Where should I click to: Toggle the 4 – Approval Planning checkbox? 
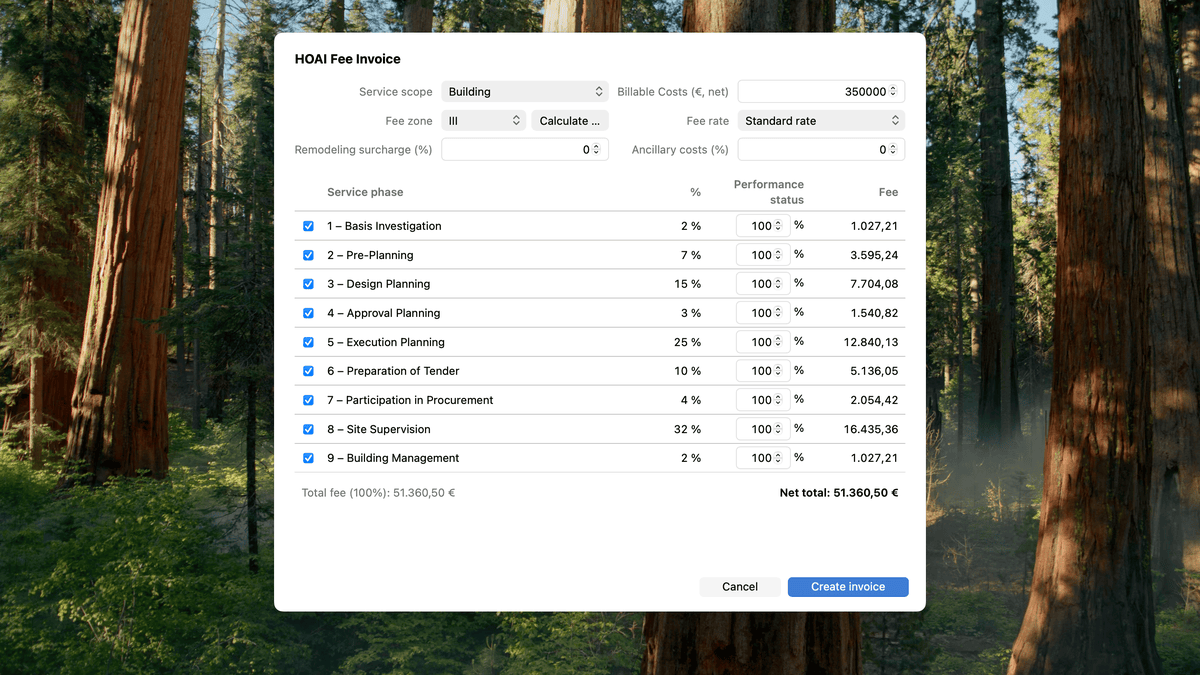pos(308,313)
